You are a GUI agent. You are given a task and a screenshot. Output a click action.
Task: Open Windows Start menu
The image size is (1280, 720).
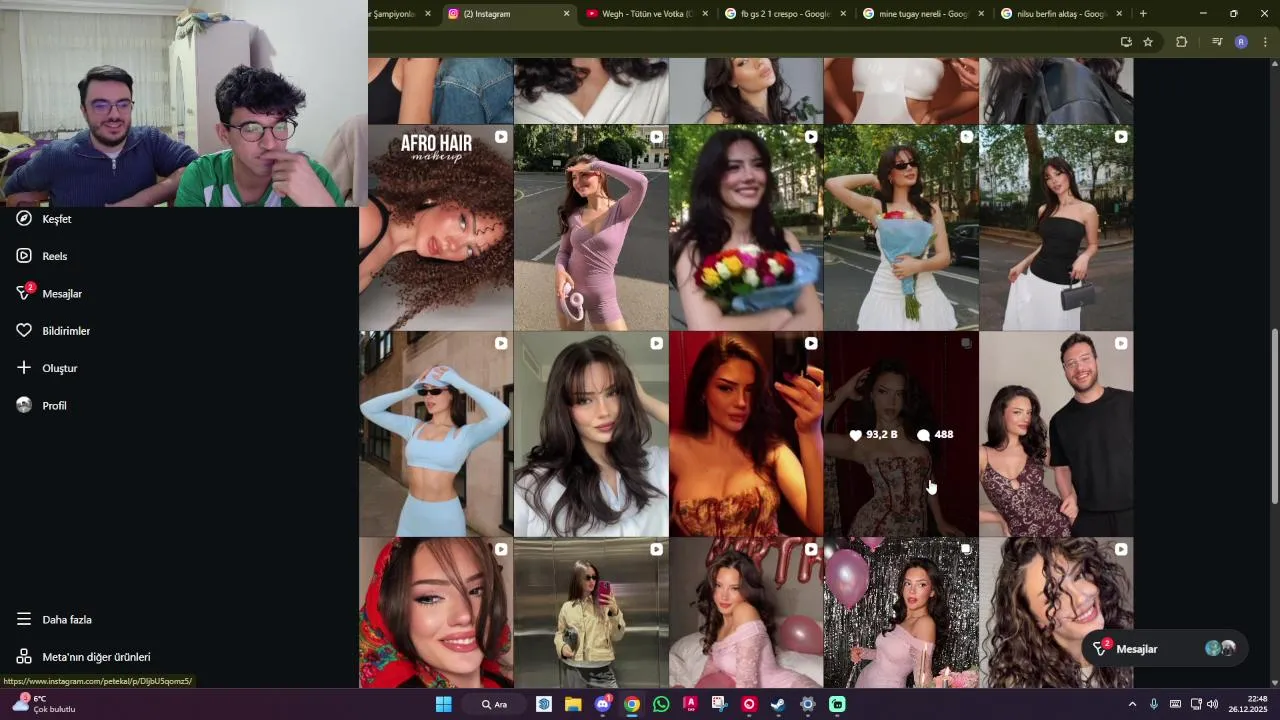coord(443,704)
